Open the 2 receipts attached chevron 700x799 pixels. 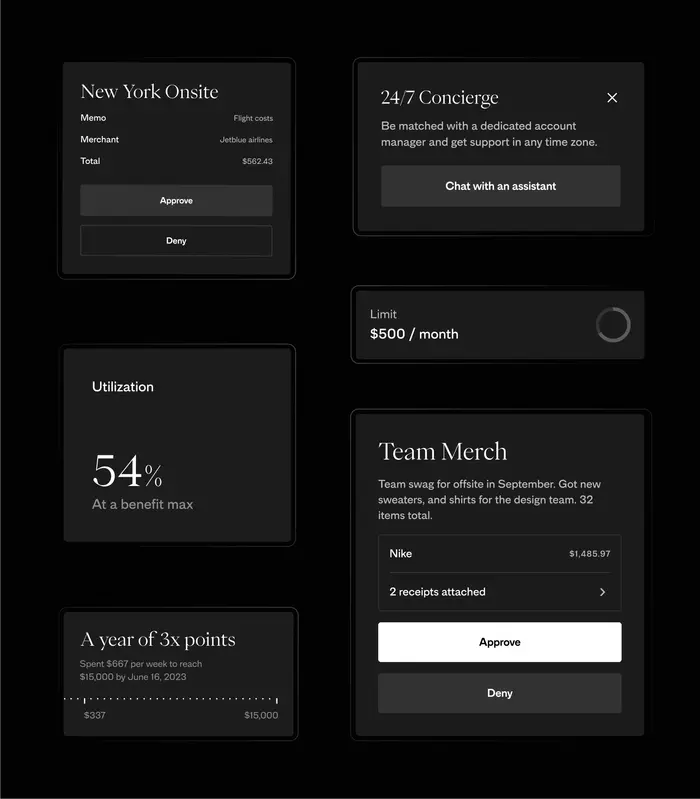pos(603,592)
